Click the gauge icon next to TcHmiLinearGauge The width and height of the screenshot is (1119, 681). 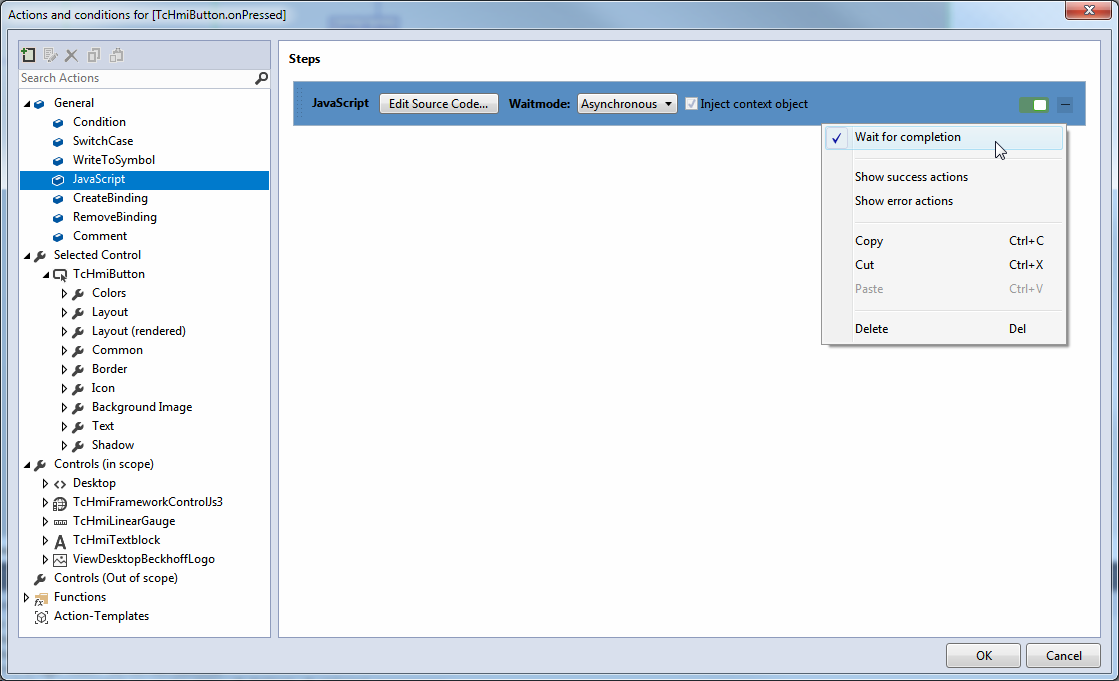60,522
